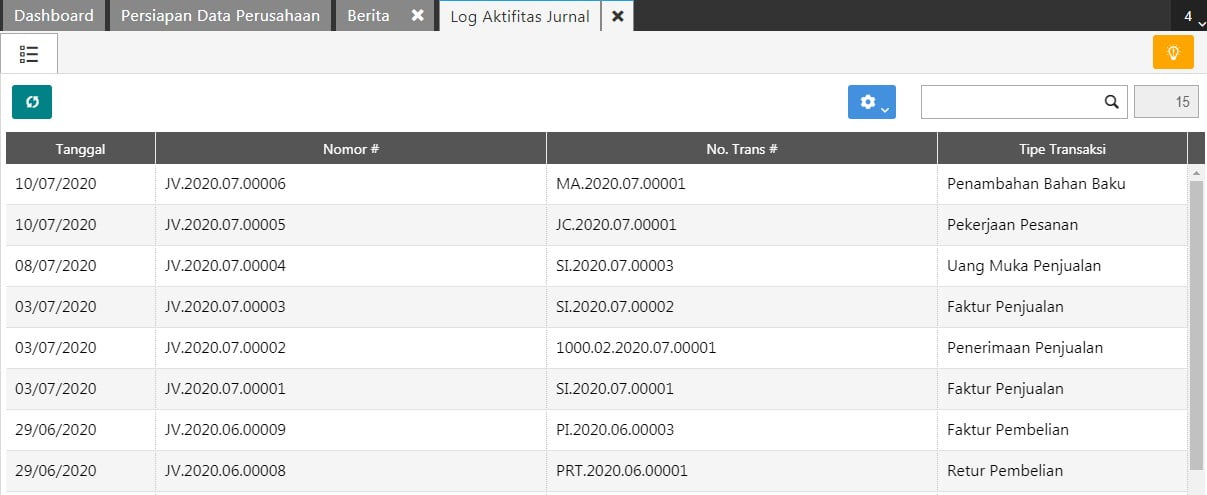The image size is (1207, 495).
Task: Click the search magnifier icon
Action: tap(1111, 102)
